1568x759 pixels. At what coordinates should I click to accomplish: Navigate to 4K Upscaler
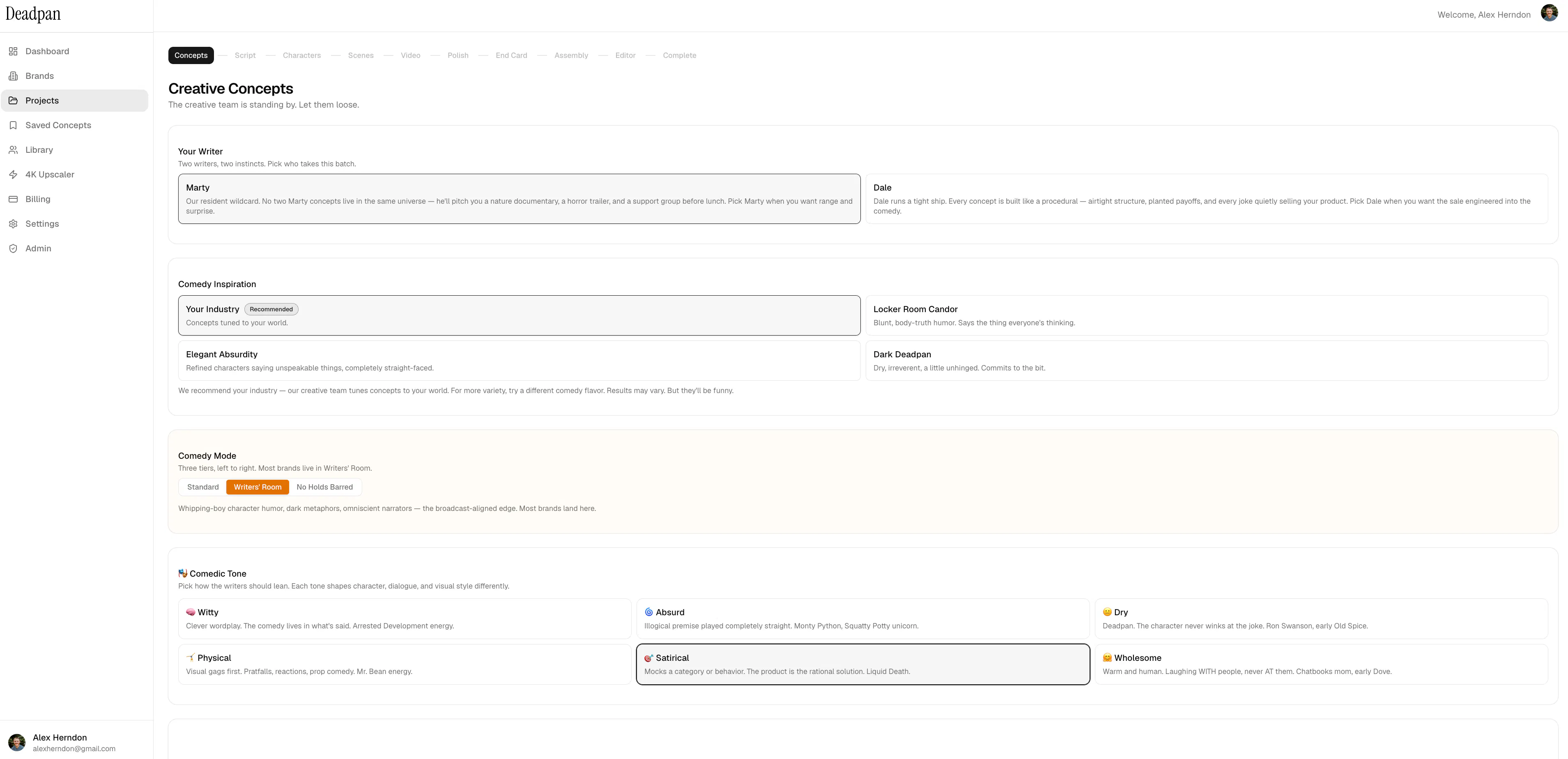coord(74,175)
